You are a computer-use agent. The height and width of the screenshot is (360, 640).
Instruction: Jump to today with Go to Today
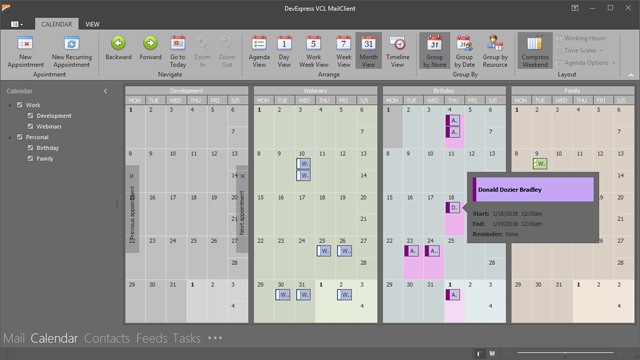178,52
